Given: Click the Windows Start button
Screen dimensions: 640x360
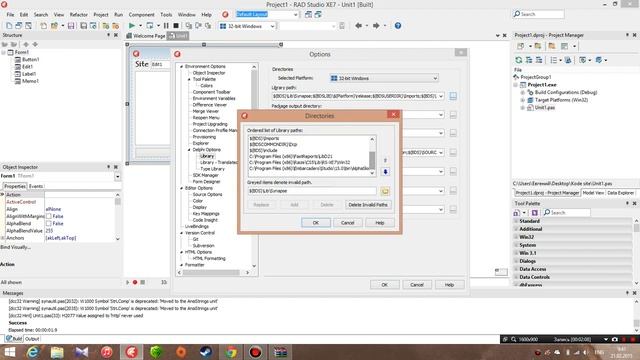Looking at the screenshot, I should 9,352.
